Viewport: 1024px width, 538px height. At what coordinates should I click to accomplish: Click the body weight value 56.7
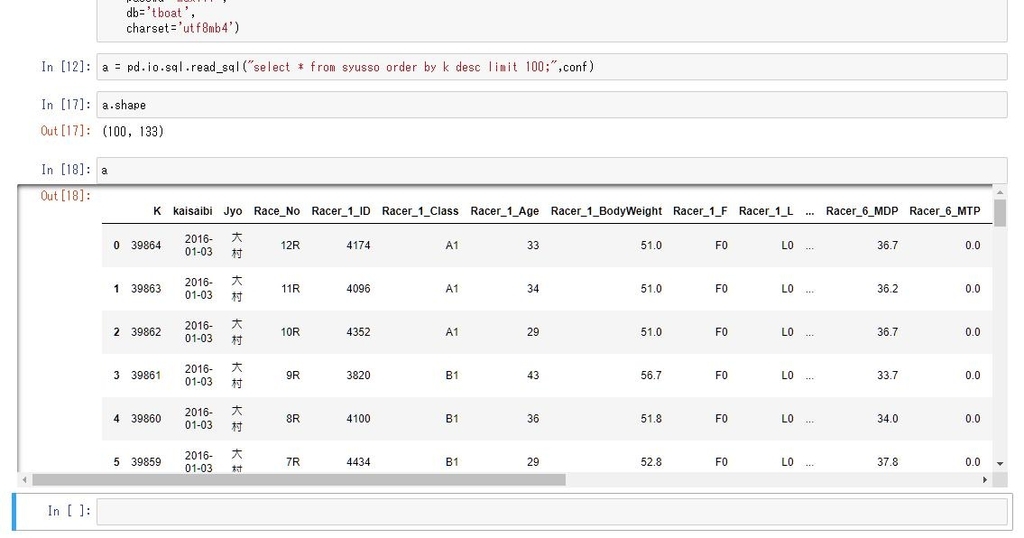pos(651,375)
